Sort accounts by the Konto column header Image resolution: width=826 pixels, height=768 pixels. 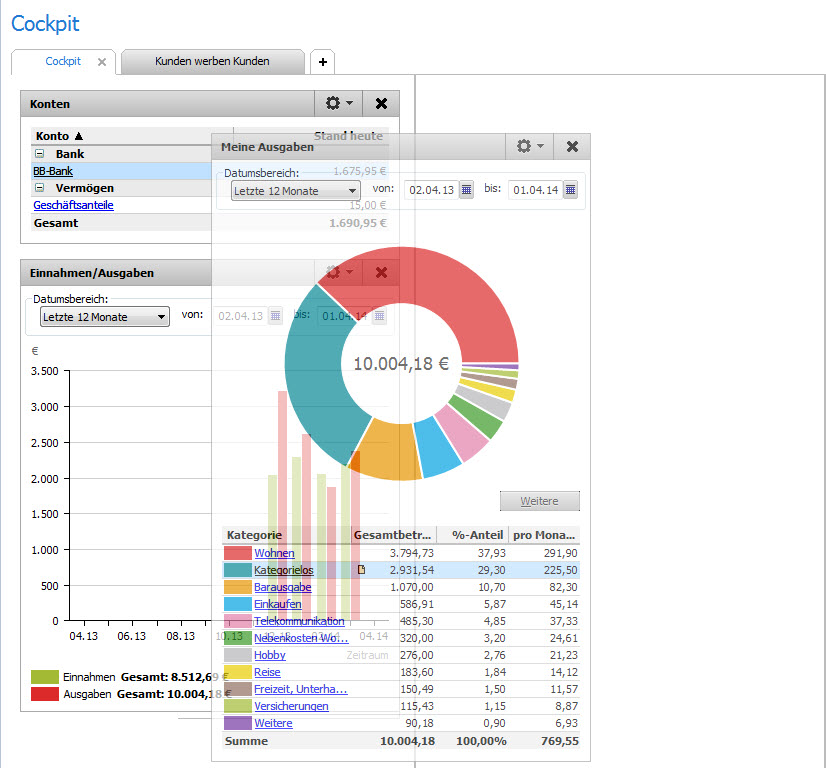tap(60, 136)
